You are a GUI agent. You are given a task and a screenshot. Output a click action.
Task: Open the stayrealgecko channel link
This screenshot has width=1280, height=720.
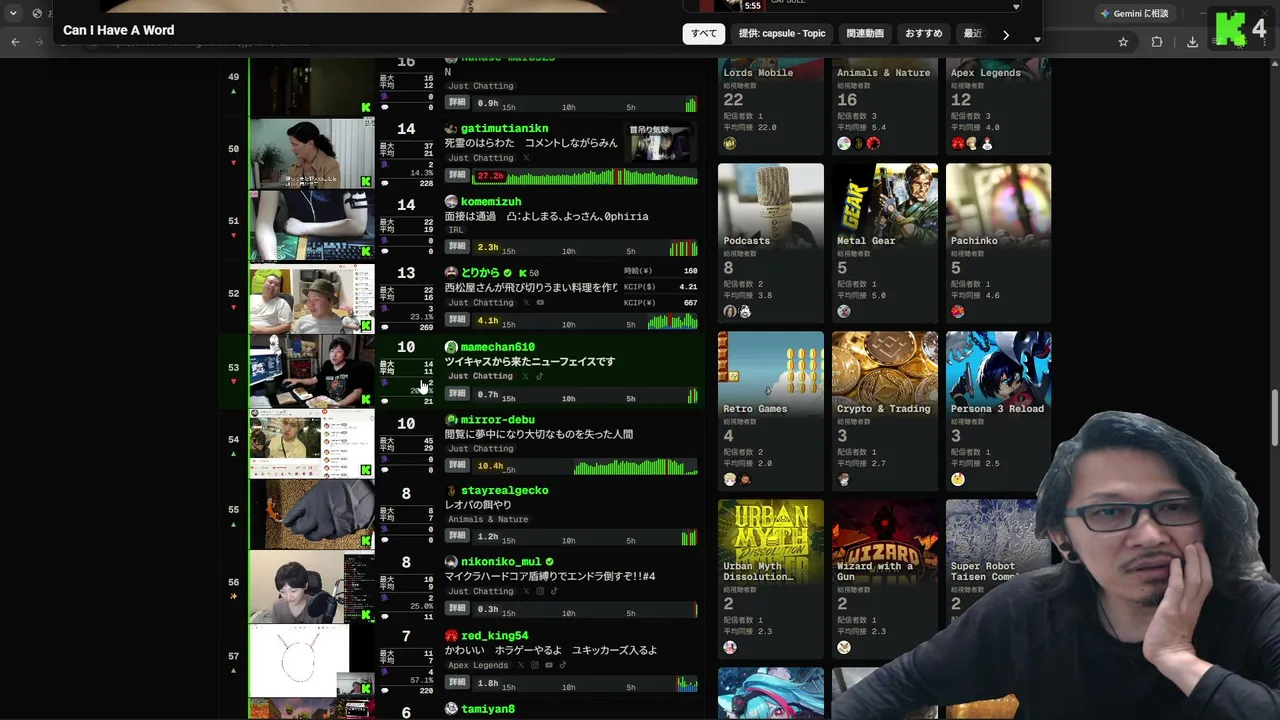(x=504, y=491)
